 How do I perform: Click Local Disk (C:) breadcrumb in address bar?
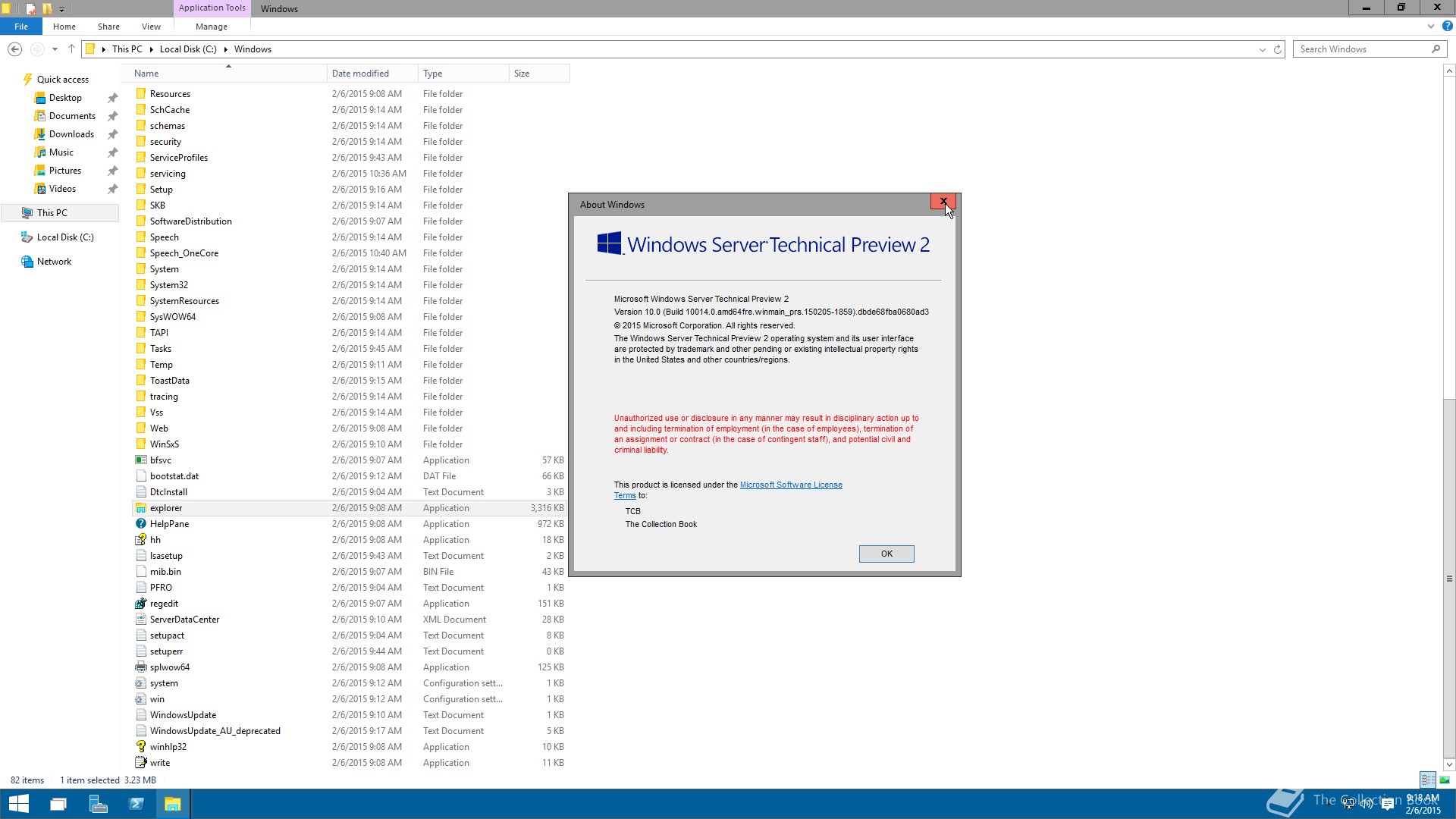tap(188, 49)
